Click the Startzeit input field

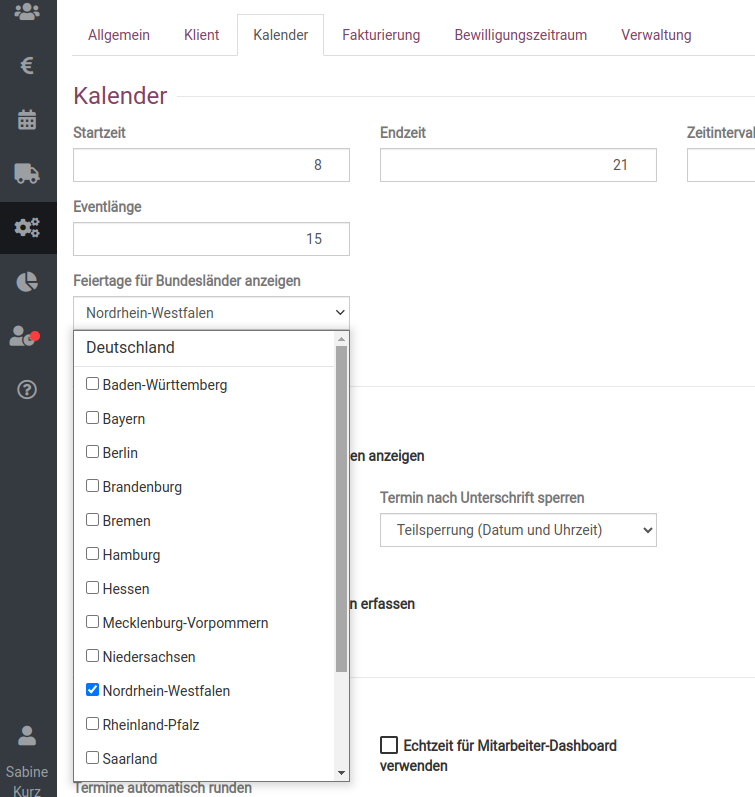pyautogui.click(x=211, y=165)
